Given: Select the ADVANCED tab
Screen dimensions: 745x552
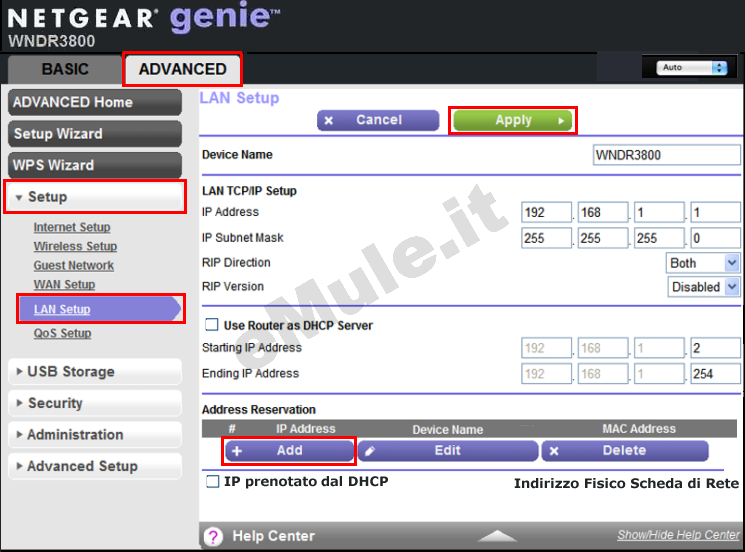Looking at the screenshot, I should pyautogui.click(x=182, y=69).
